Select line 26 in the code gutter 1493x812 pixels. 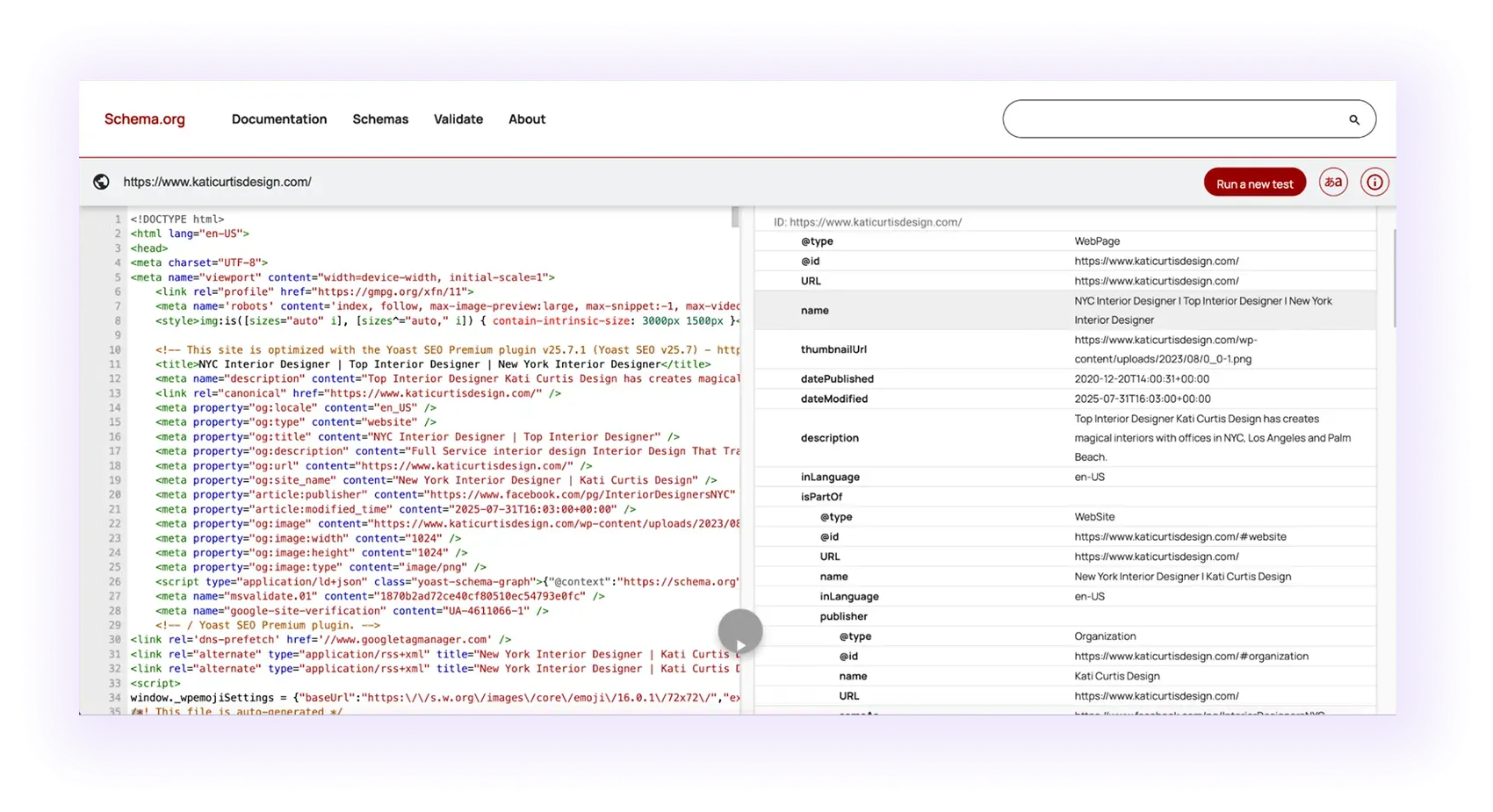click(114, 582)
